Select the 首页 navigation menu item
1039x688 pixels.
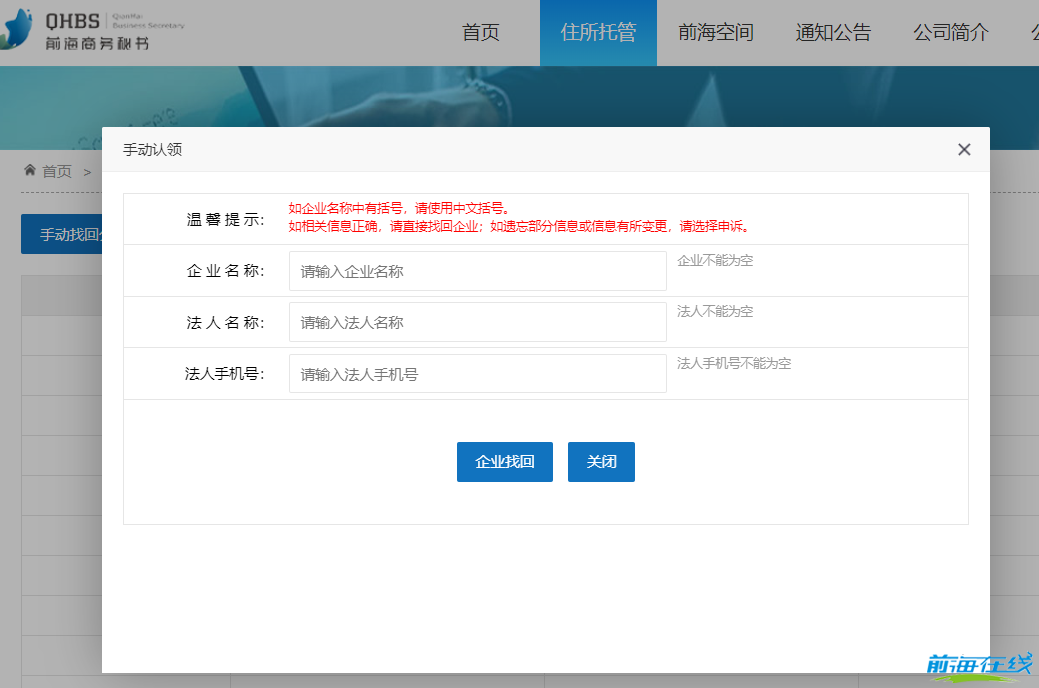click(481, 32)
